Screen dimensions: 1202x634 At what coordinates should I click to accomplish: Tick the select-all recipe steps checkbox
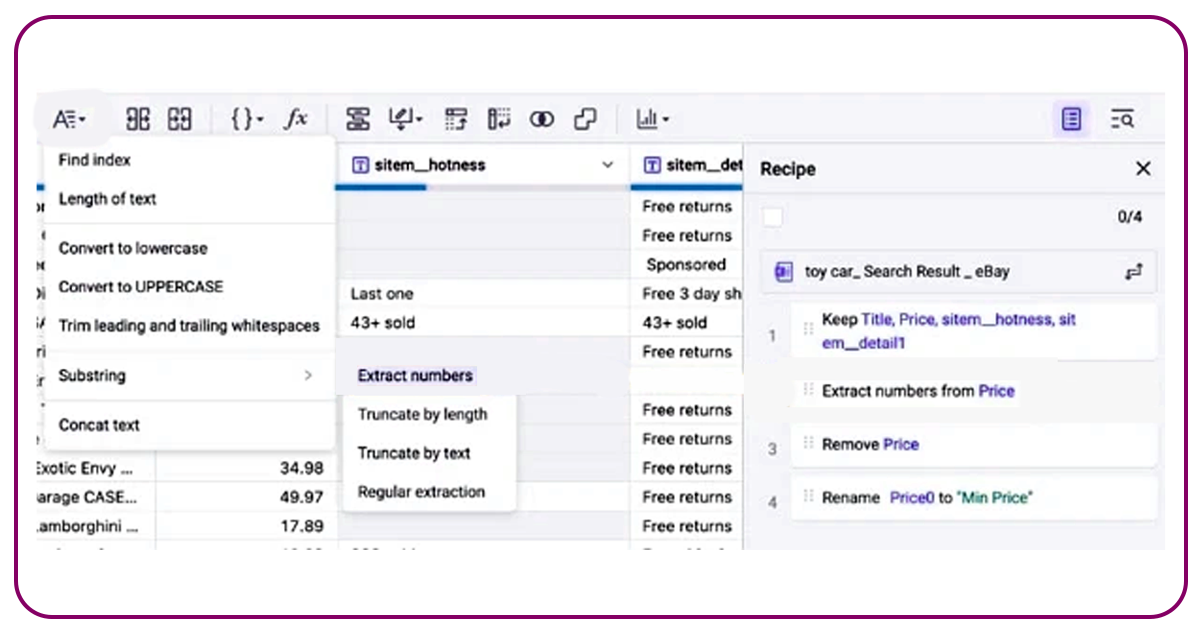tap(773, 217)
